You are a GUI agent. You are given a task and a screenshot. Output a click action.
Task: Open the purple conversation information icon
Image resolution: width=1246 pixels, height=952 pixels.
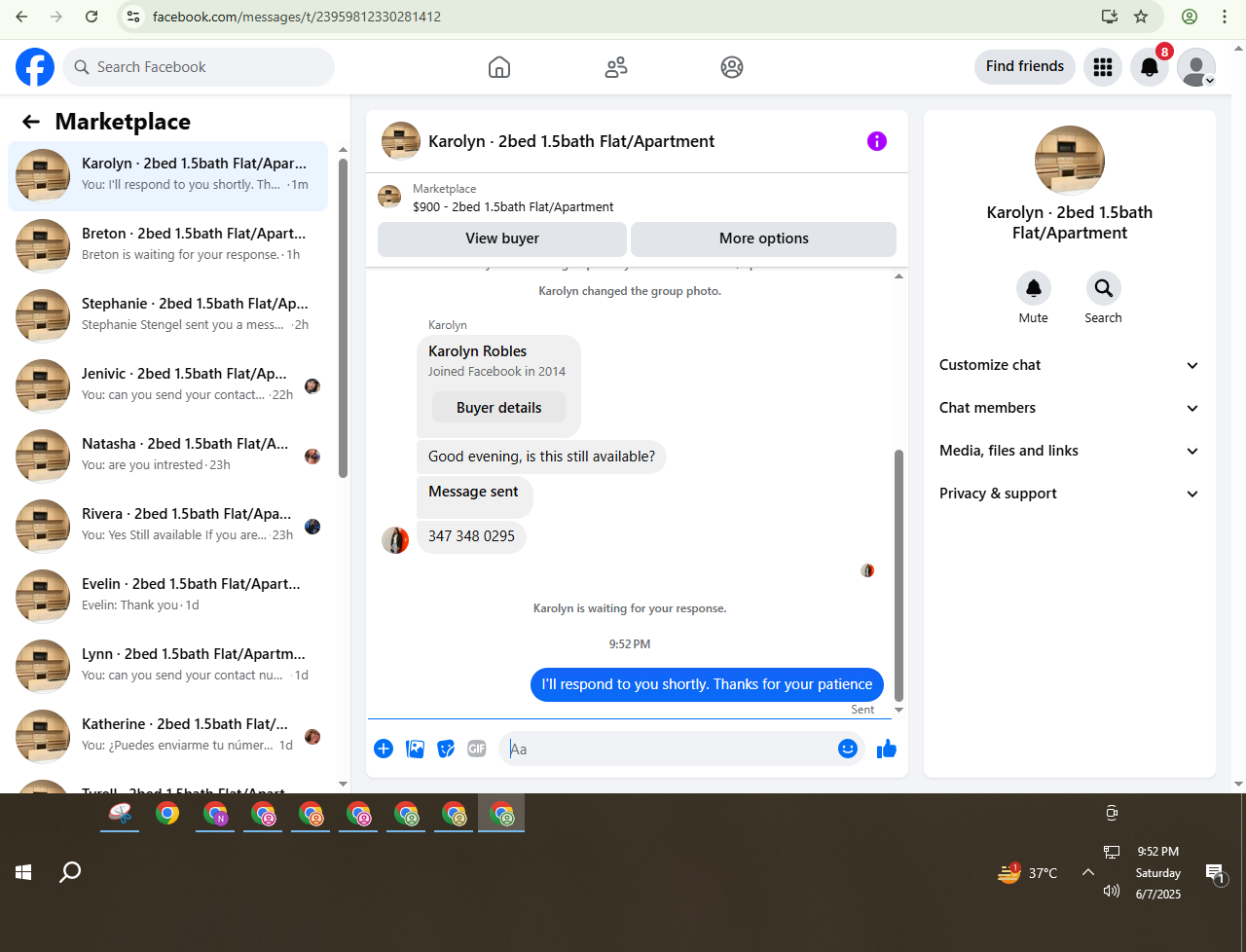point(877,141)
